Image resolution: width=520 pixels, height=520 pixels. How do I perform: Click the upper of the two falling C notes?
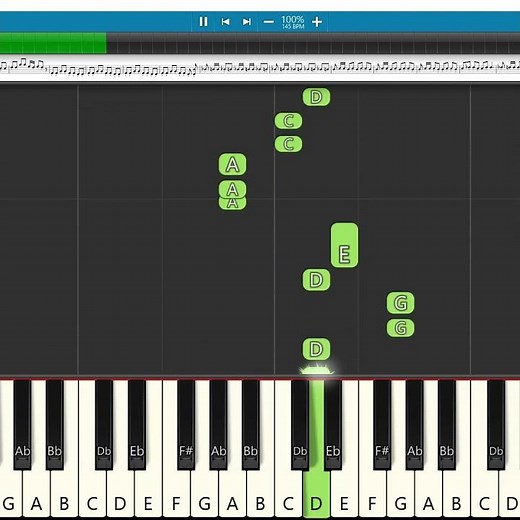(x=289, y=121)
